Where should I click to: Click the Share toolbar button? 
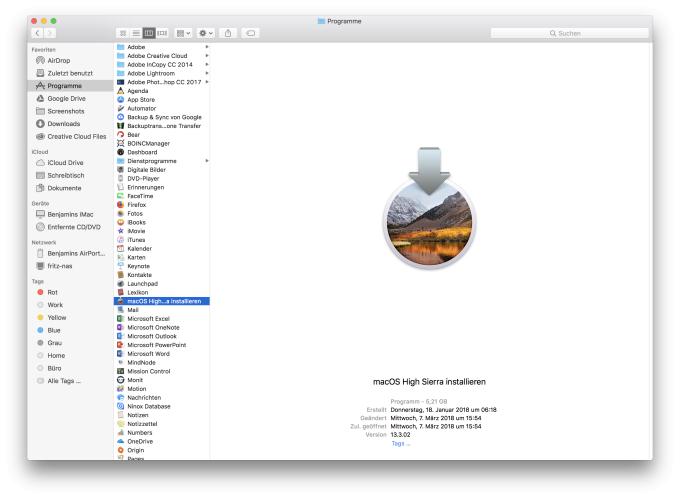tap(228, 33)
